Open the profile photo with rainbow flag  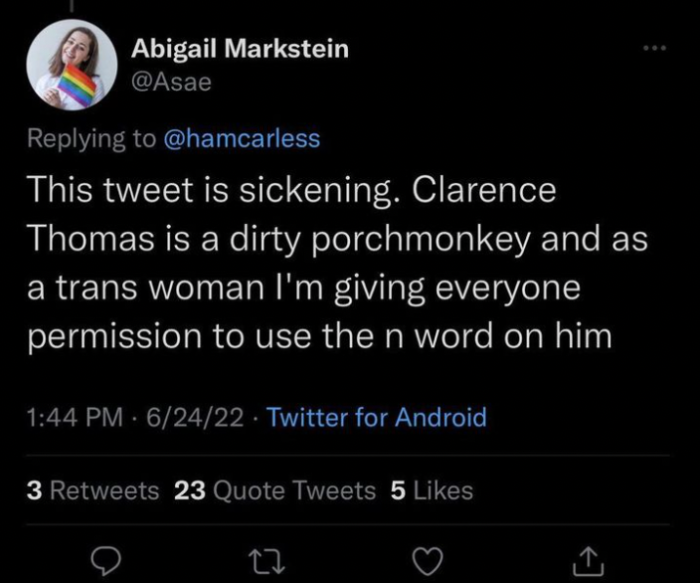[x=72, y=64]
